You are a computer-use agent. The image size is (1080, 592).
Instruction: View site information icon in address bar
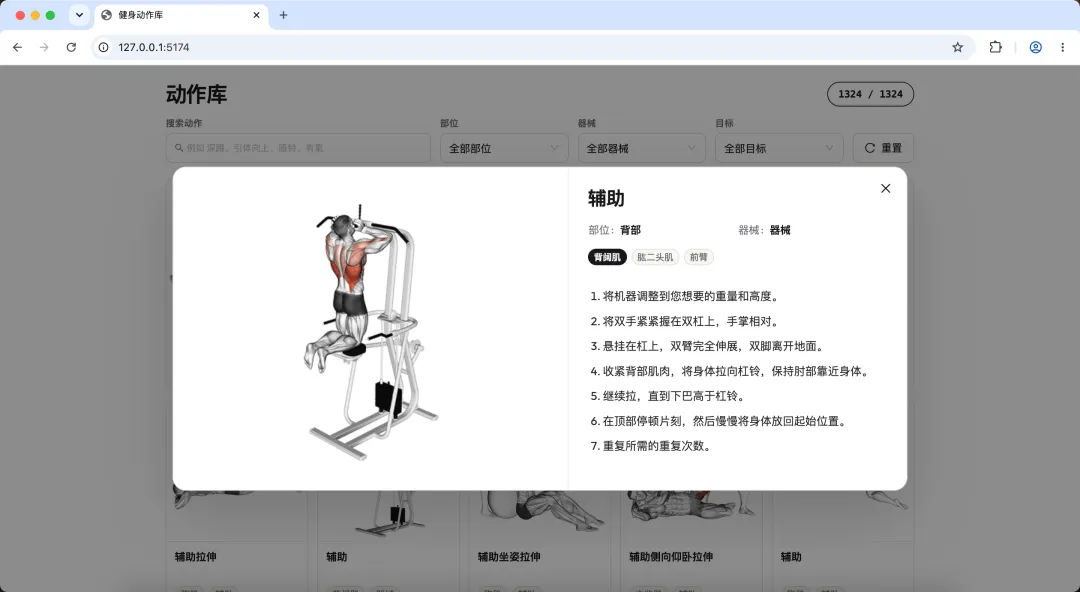click(103, 48)
